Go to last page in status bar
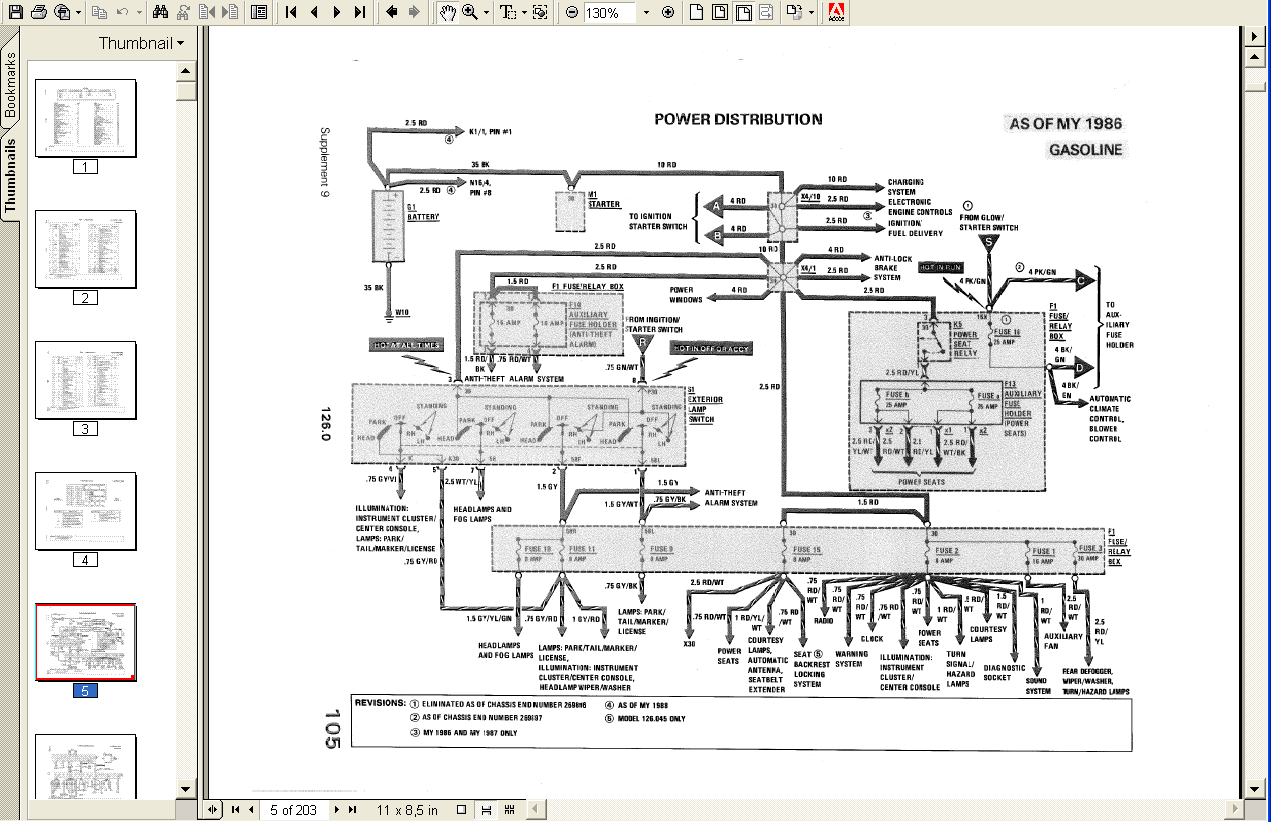 coord(353,809)
